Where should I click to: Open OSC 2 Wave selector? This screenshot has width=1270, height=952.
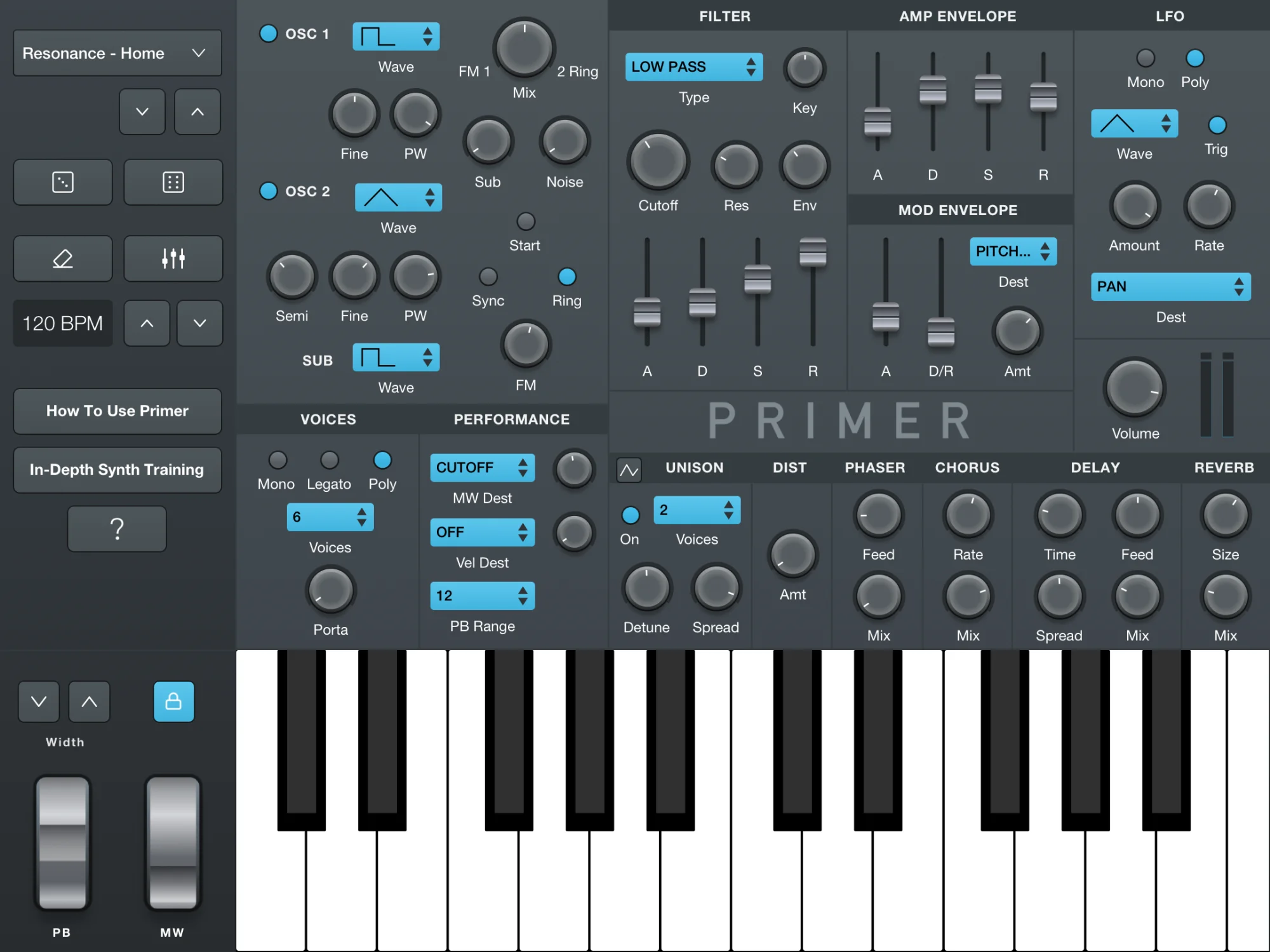[398, 197]
